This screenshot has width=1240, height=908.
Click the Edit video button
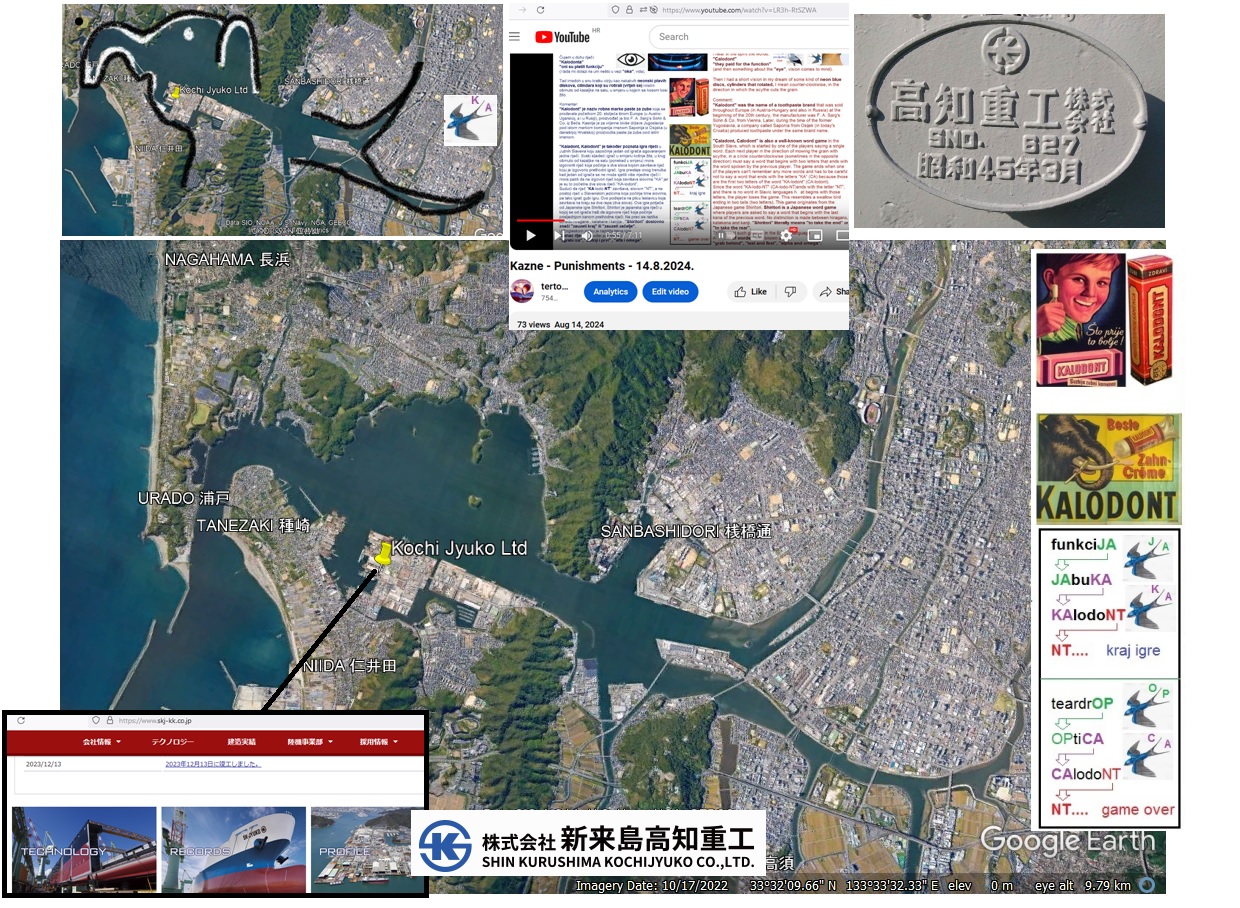point(670,292)
